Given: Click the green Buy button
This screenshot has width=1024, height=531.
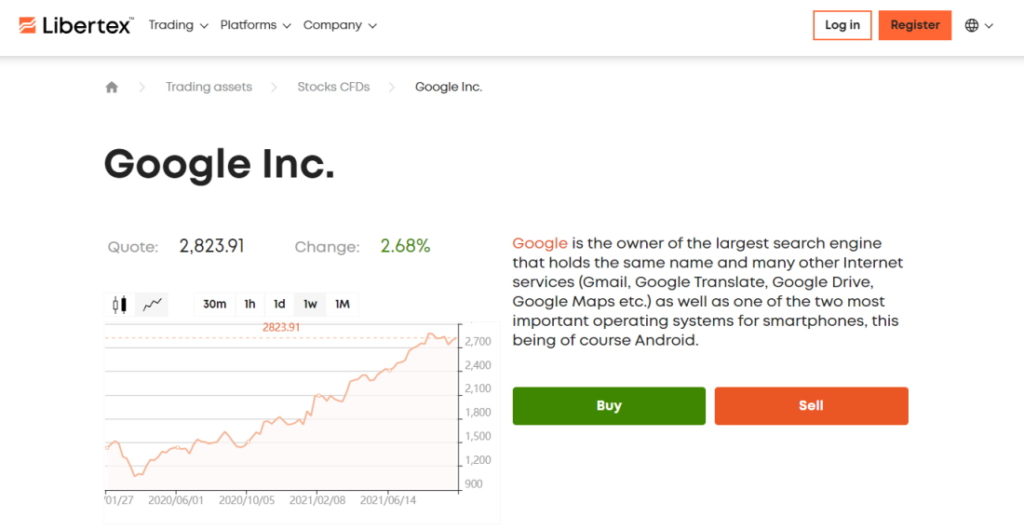Looking at the screenshot, I should point(609,406).
